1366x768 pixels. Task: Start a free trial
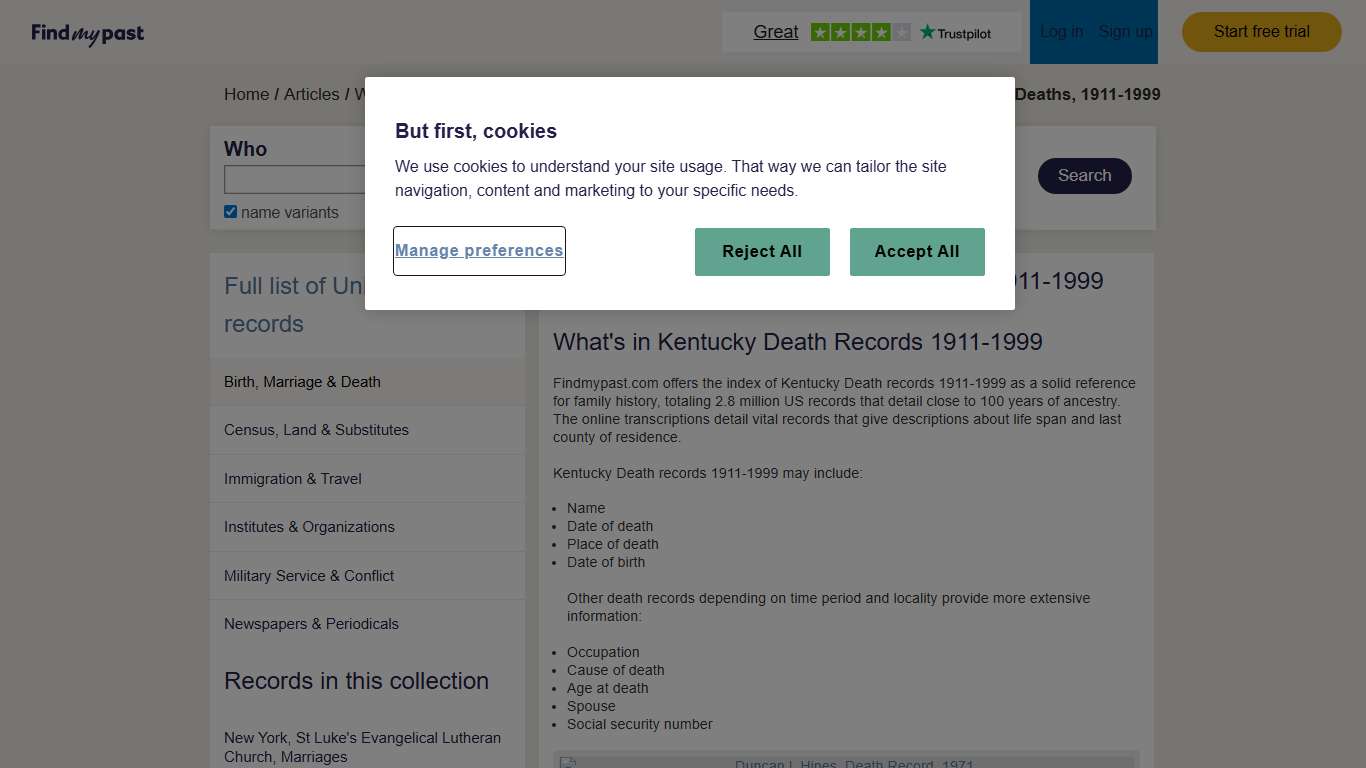coord(1261,31)
